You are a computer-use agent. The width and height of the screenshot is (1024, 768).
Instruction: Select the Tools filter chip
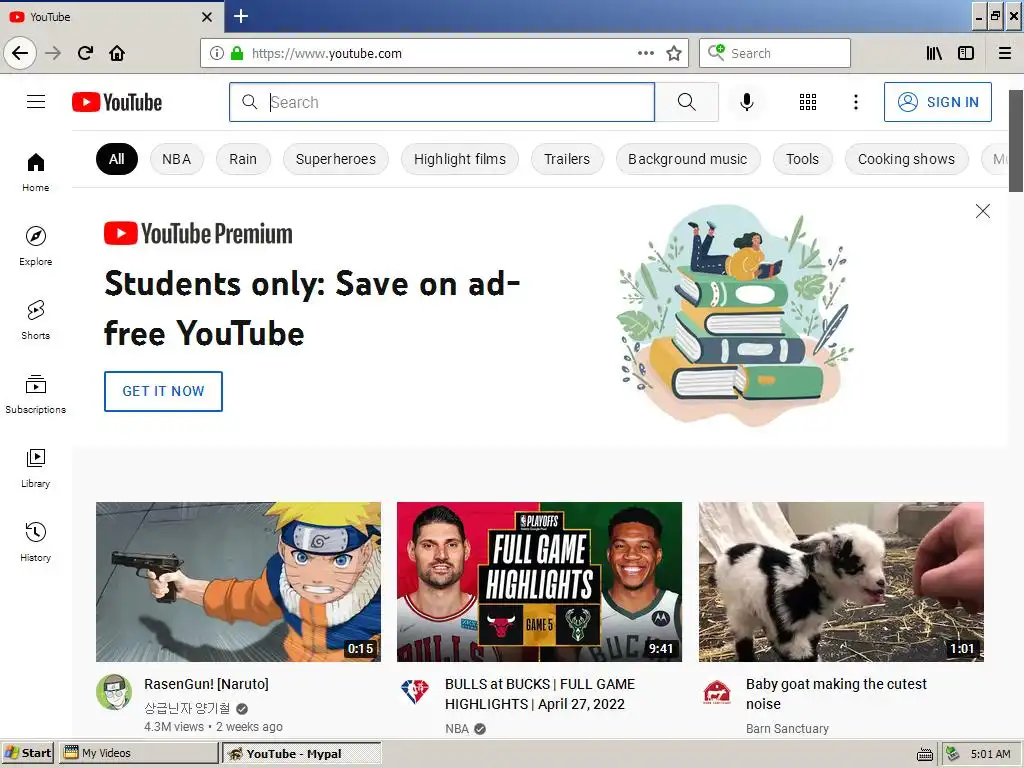802,159
